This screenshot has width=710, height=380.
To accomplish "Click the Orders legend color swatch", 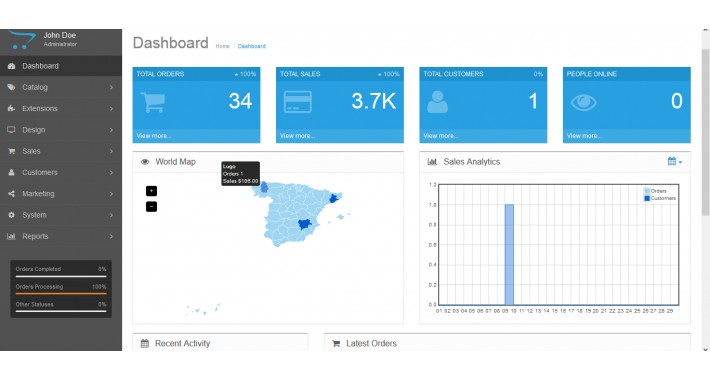I will point(647,191).
